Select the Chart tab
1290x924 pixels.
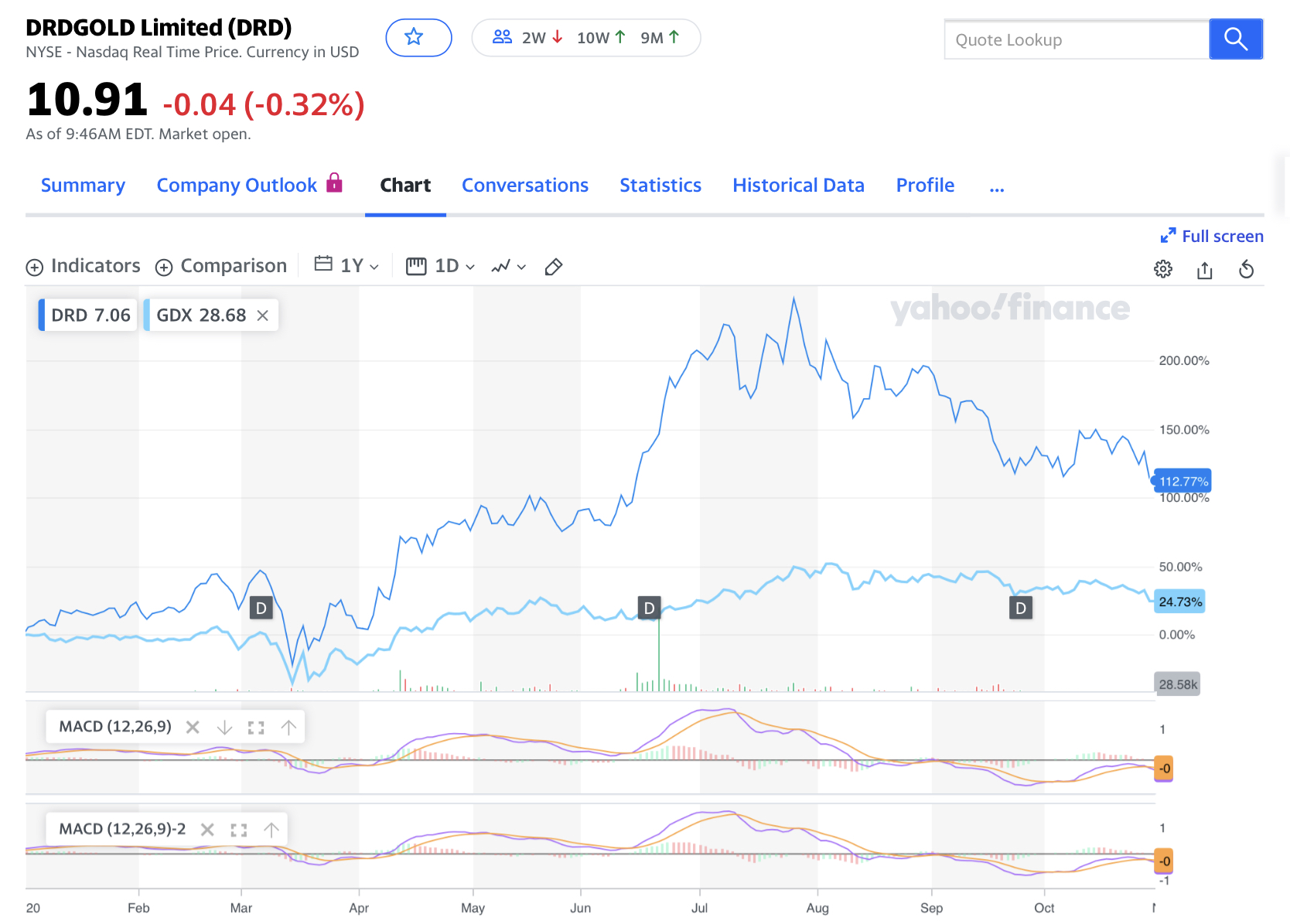point(405,186)
